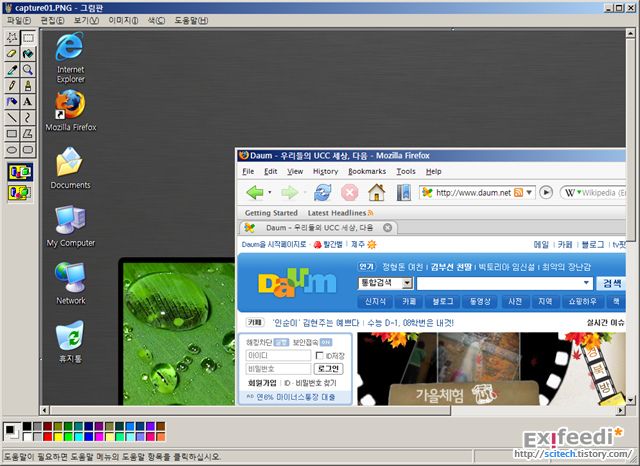The image size is (640, 466).
Task: Choose the Rounded Rectangle tool
Action: [x=28, y=149]
